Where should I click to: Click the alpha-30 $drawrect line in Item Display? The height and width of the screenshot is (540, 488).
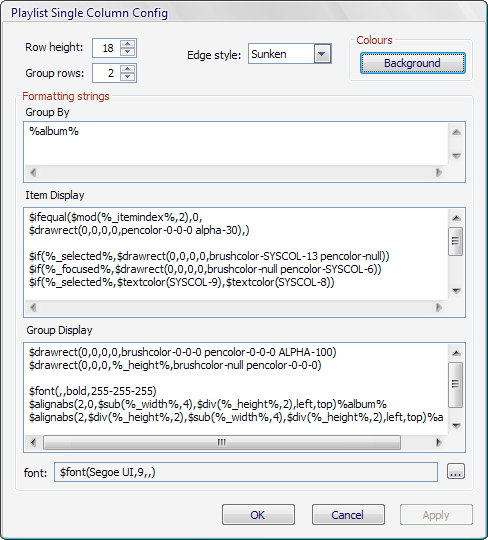(x=139, y=230)
